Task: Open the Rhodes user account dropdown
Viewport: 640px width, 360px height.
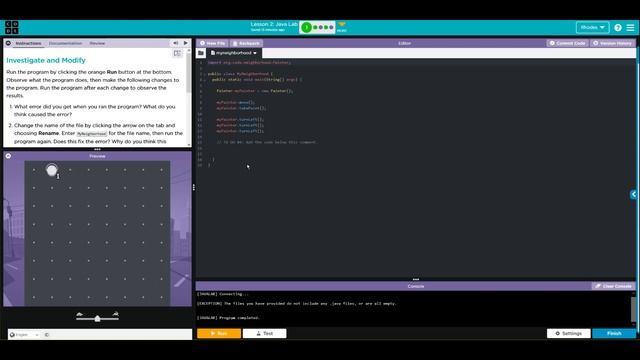Action: (x=593, y=27)
